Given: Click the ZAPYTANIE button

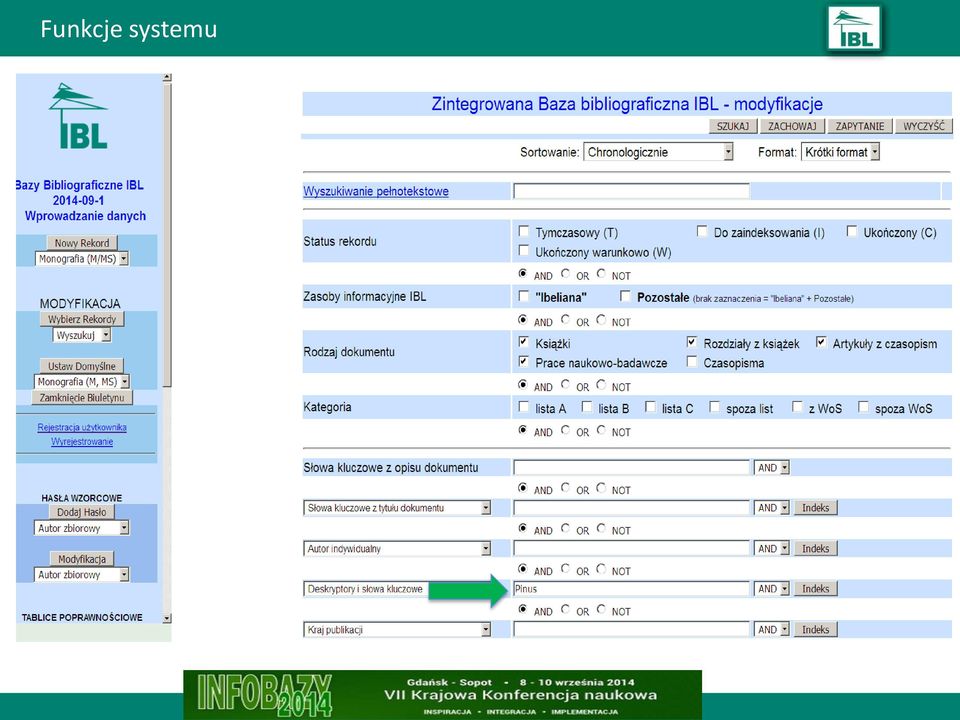Looking at the screenshot, I should point(860,126).
